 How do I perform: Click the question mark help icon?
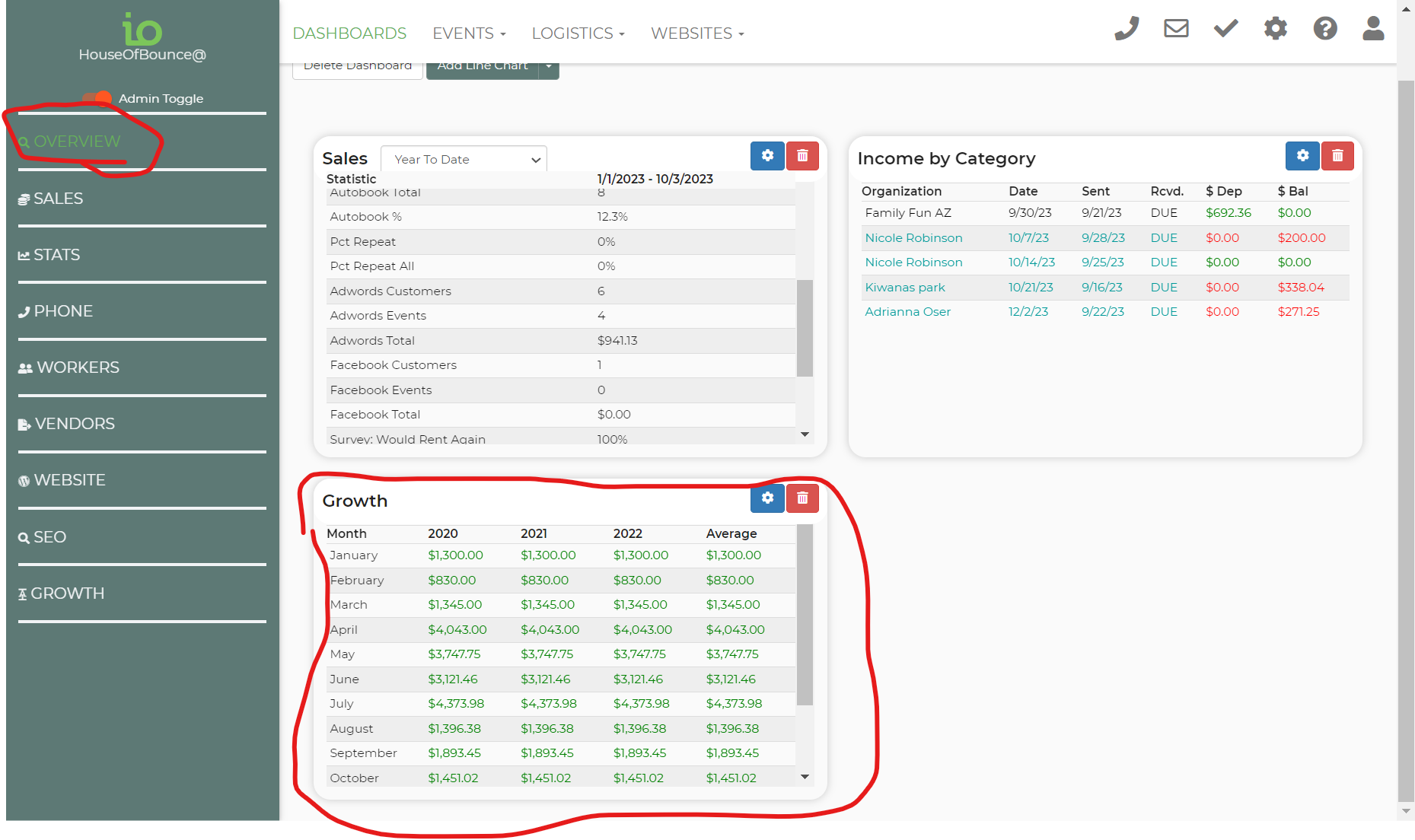[x=1324, y=29]
